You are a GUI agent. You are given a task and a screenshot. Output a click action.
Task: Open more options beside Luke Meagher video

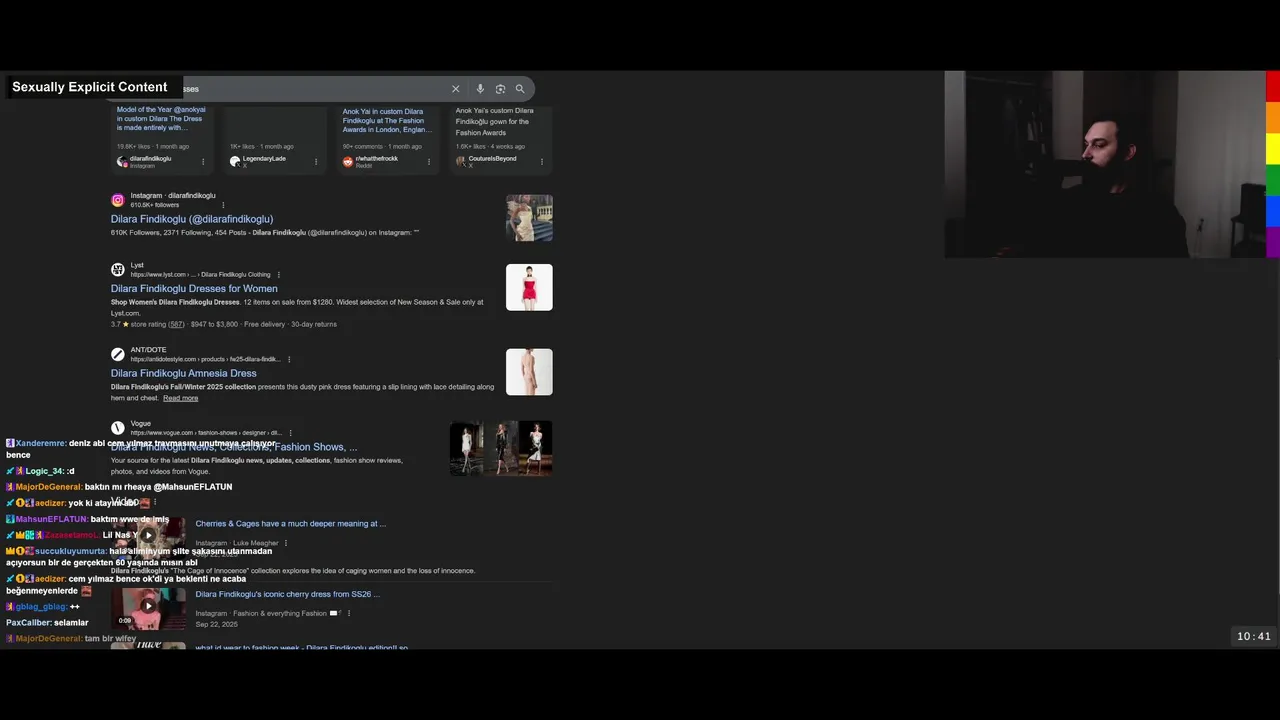pos(286,543)
